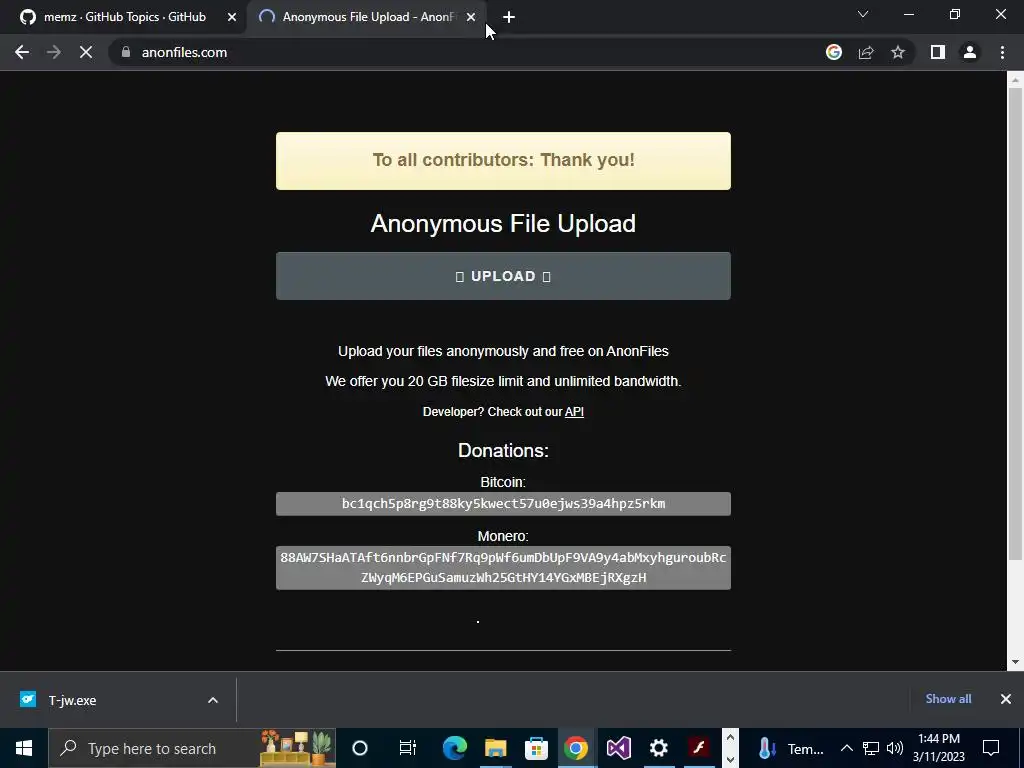
Task: Launch Microsoft Edge from the taskbar
Action: tap(455, 748)
